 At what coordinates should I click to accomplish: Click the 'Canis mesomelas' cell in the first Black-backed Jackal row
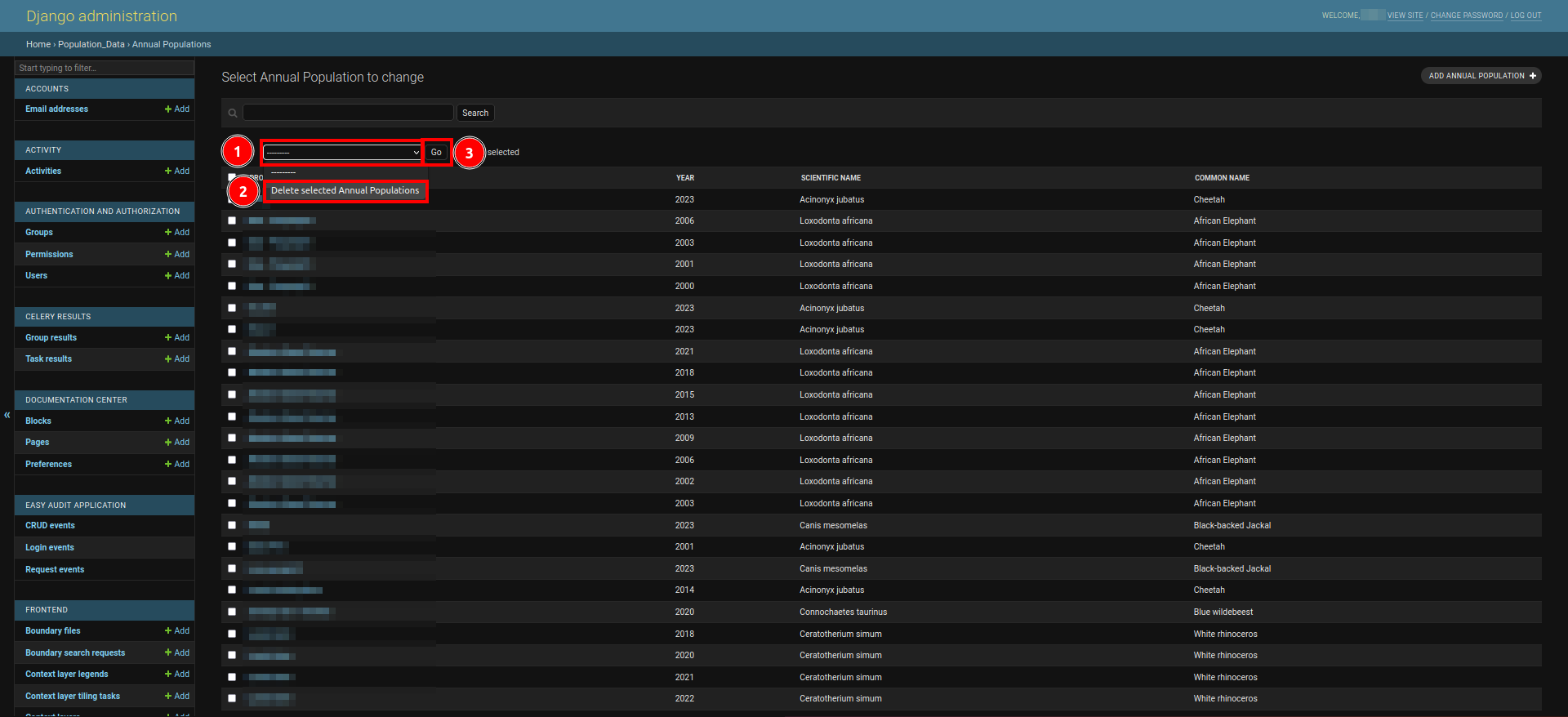[833, 525]
